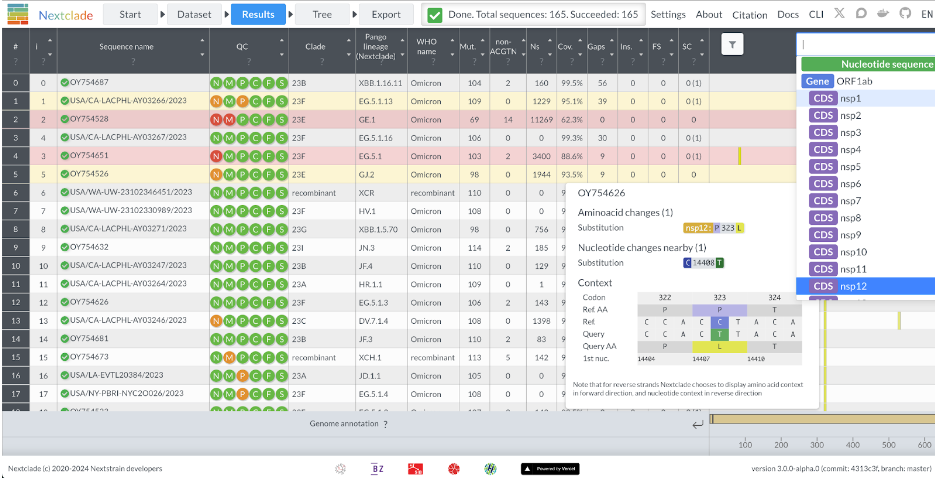Go to the Tree step tab
The width and height of the screenshot is (935, 486).
(322, 14)
